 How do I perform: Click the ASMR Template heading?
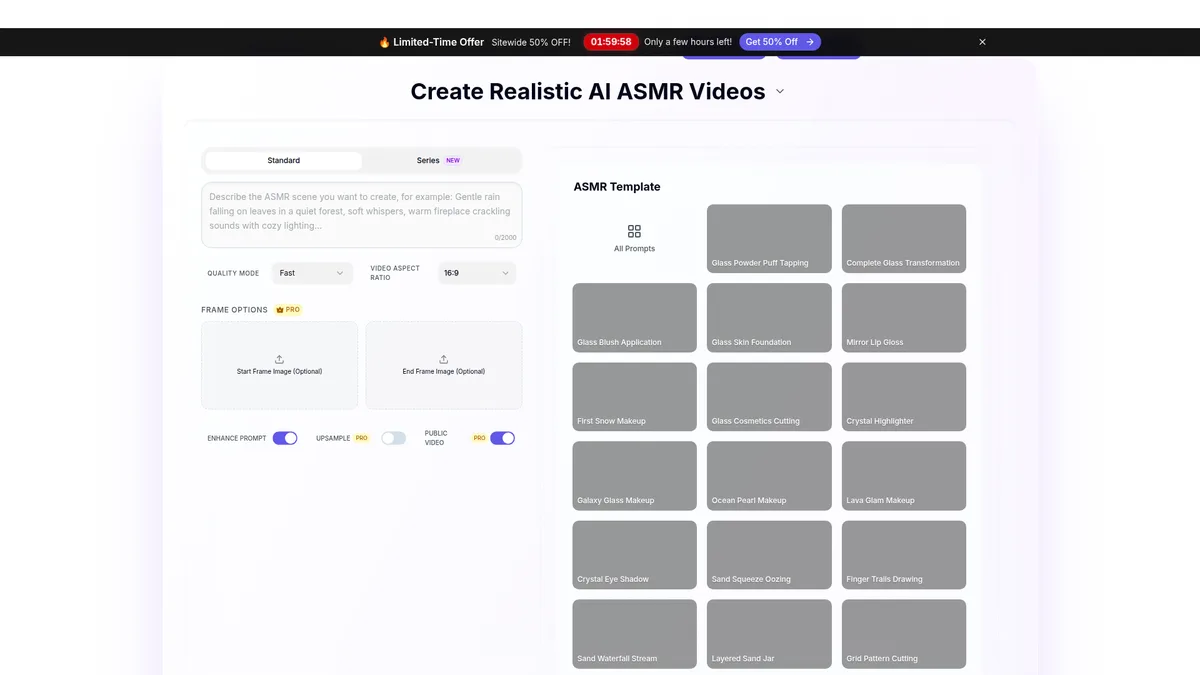tap(617, 187)
